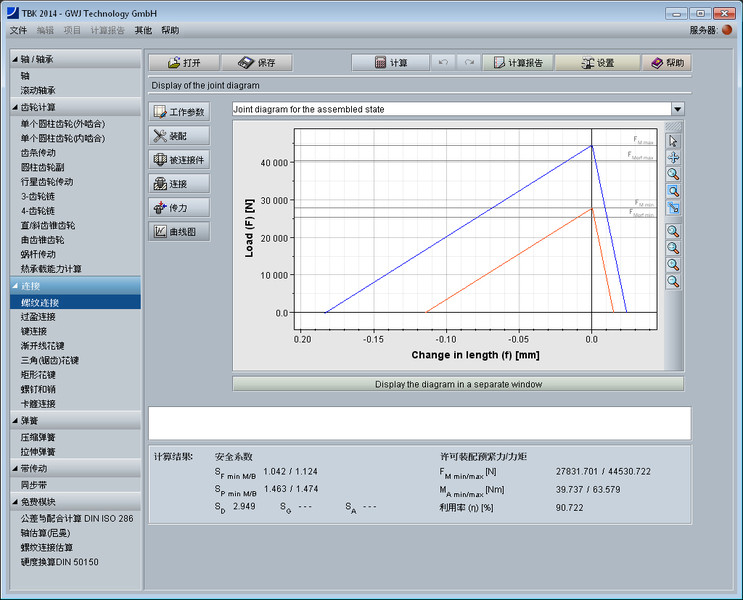This screenshot has width=743, height=600.
Task: Click Display the diagram in a separate window
Action: tap(458, 384)
